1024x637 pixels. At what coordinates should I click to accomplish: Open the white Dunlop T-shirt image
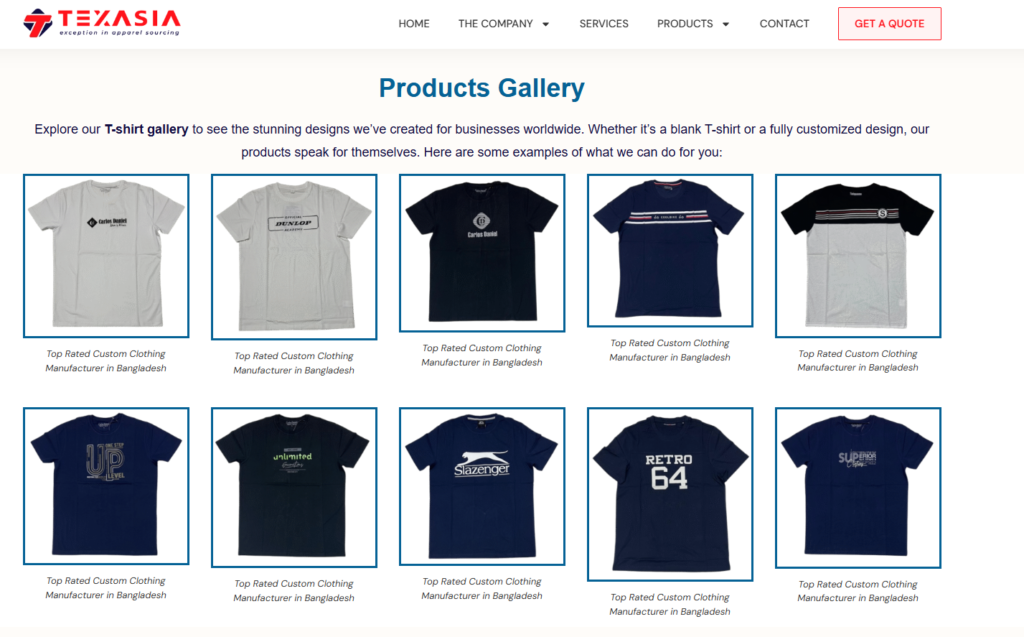pyautogui.click(x=294, y=257)
